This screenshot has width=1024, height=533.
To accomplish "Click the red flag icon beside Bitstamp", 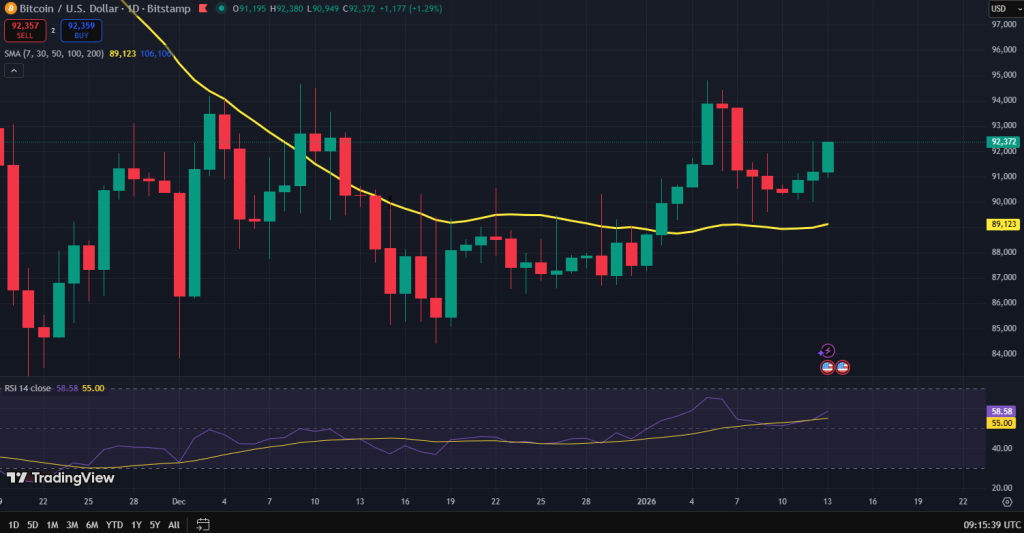I will [203, 8].
